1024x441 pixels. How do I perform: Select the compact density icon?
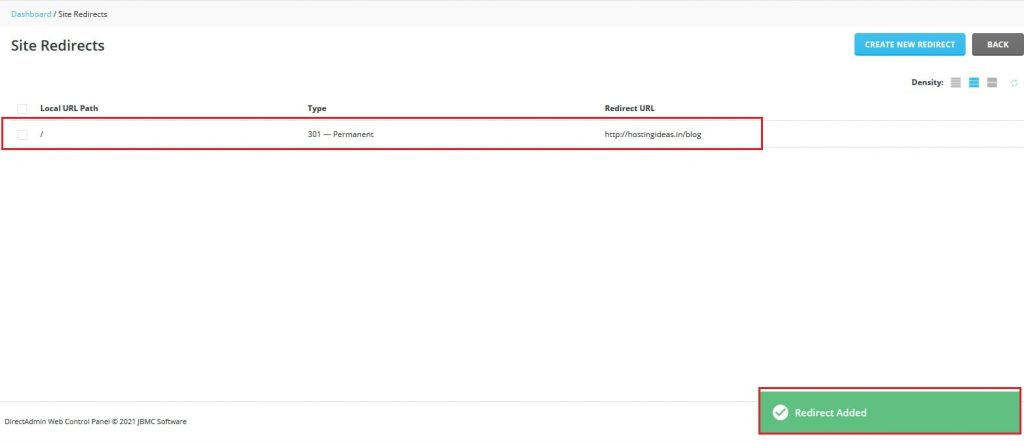coord(955,83)
